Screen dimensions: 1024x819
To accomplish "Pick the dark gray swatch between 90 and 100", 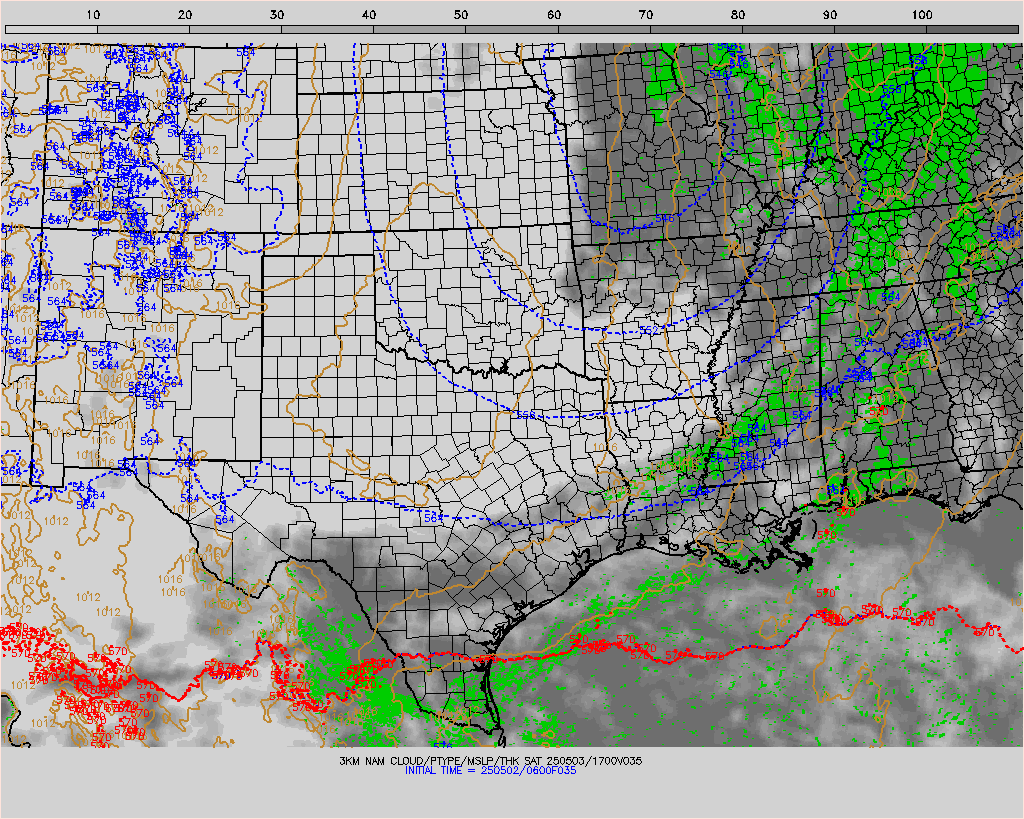I will pos(880,29).
